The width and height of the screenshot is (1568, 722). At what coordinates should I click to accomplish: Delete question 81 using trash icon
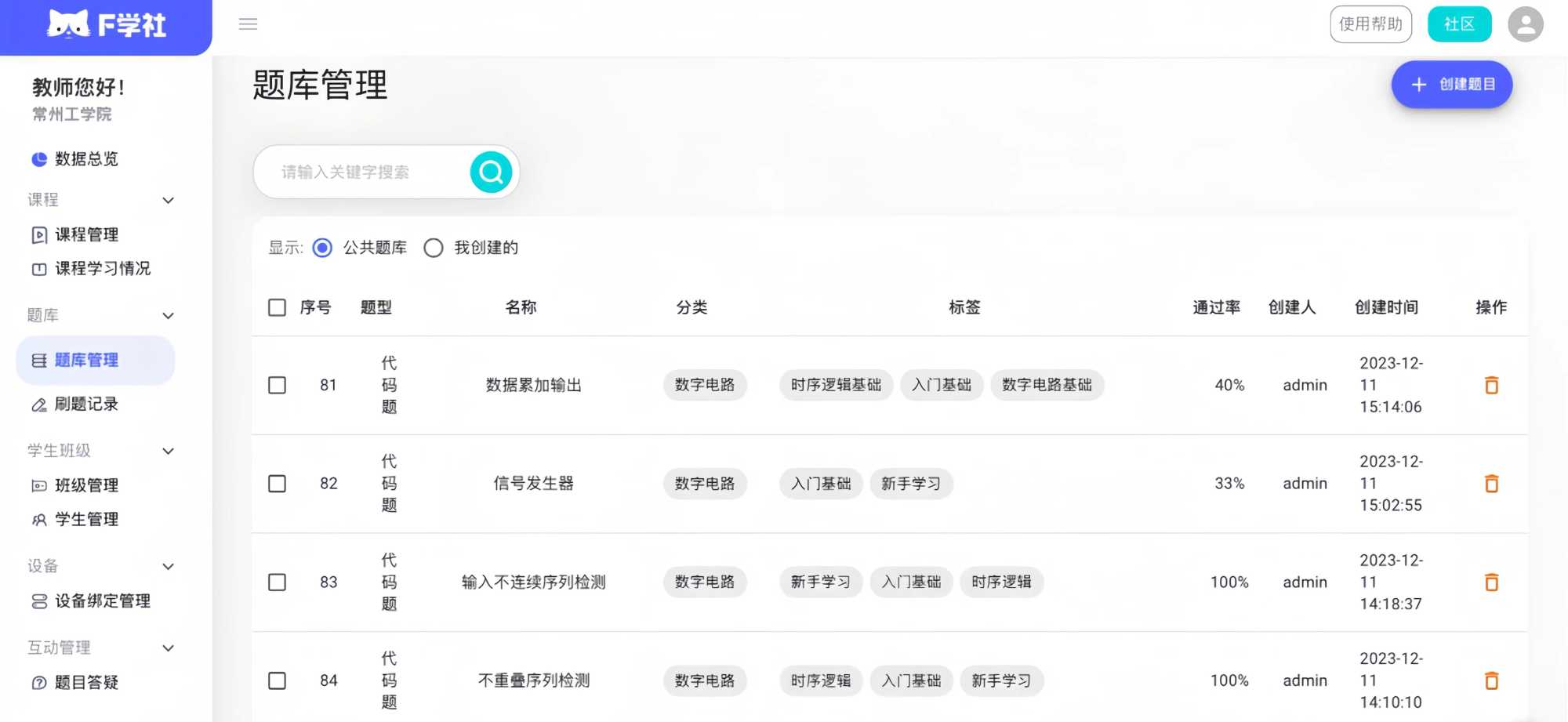1491,385
